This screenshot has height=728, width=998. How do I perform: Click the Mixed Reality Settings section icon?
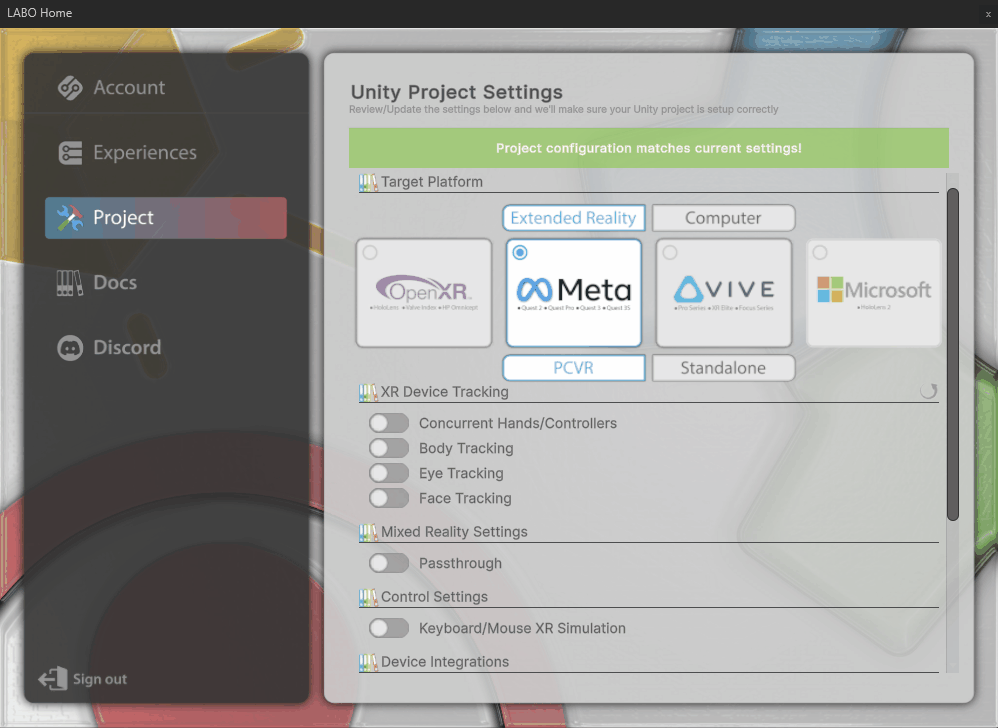(368, 533)
